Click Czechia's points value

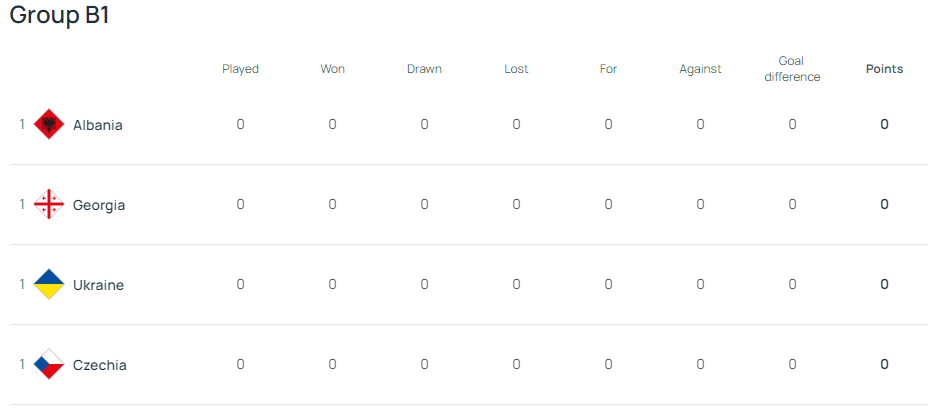click(884, 364)
